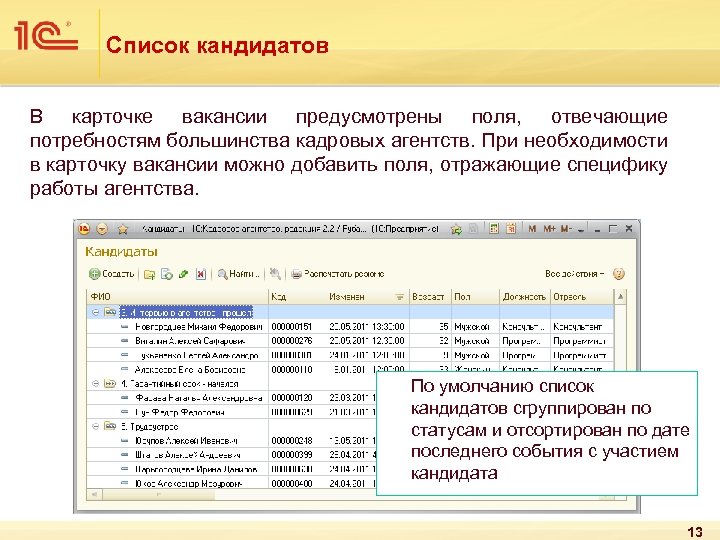Click the Найти... search button

[239, 274]
